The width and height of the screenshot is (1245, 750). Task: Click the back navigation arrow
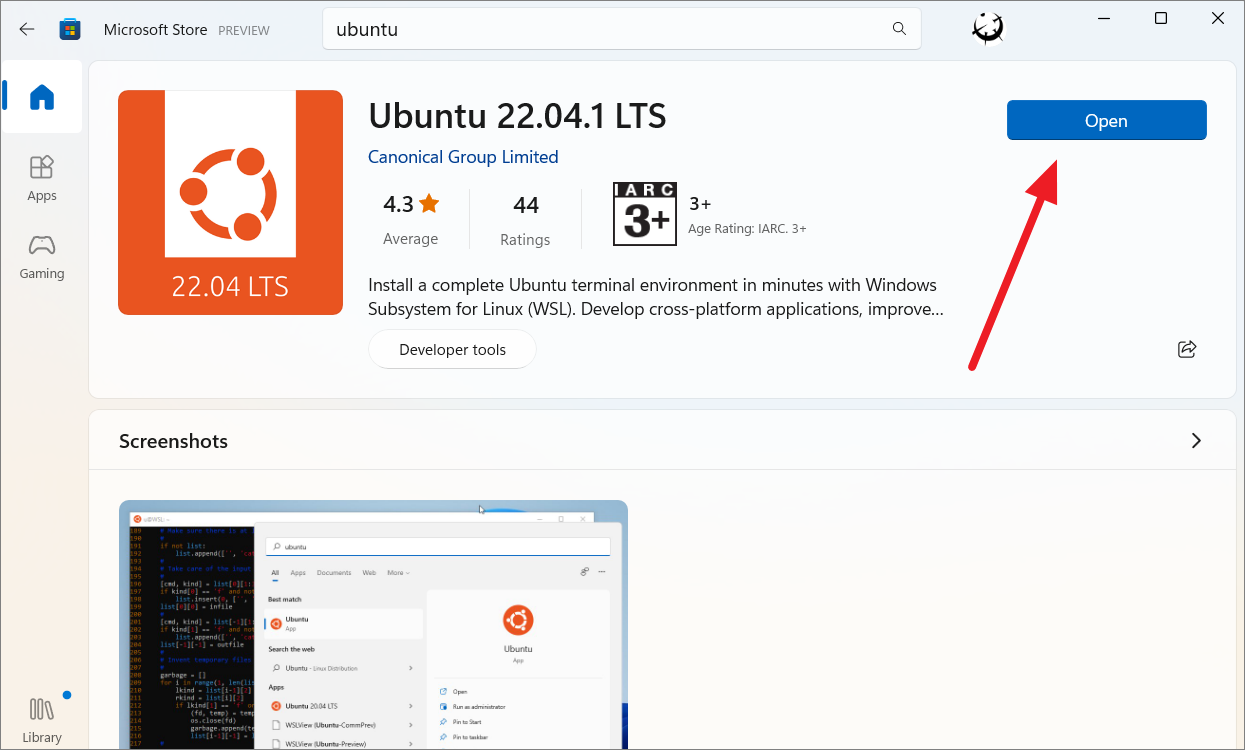pyautogui.click(x=26, y=29)
